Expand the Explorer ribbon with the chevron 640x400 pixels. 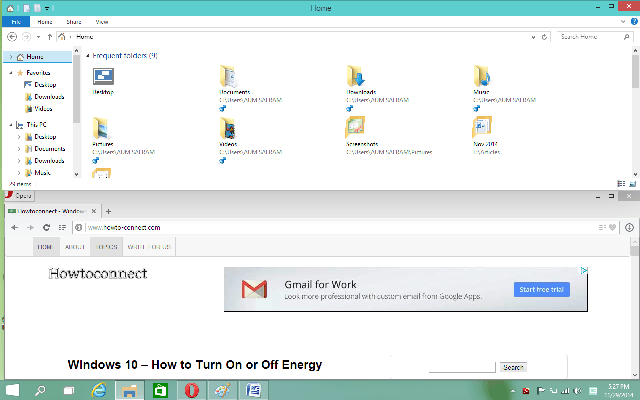(x=623, y=22)
